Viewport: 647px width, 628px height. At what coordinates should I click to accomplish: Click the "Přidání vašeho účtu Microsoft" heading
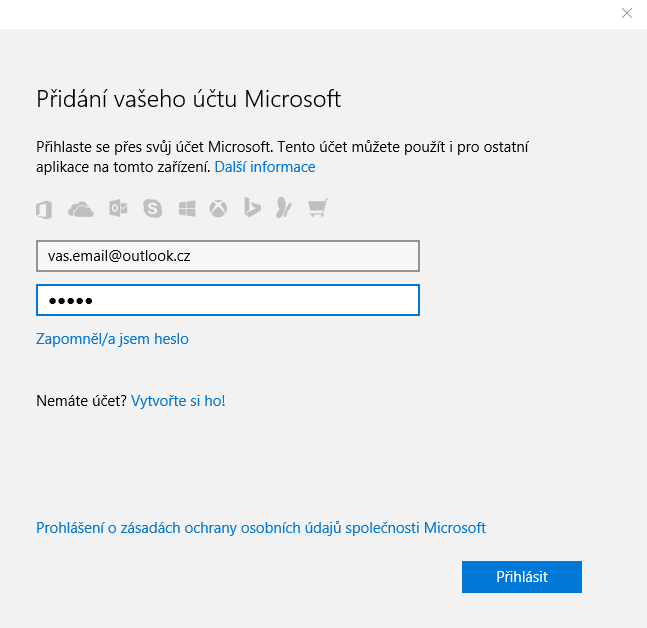pos(189,99)
